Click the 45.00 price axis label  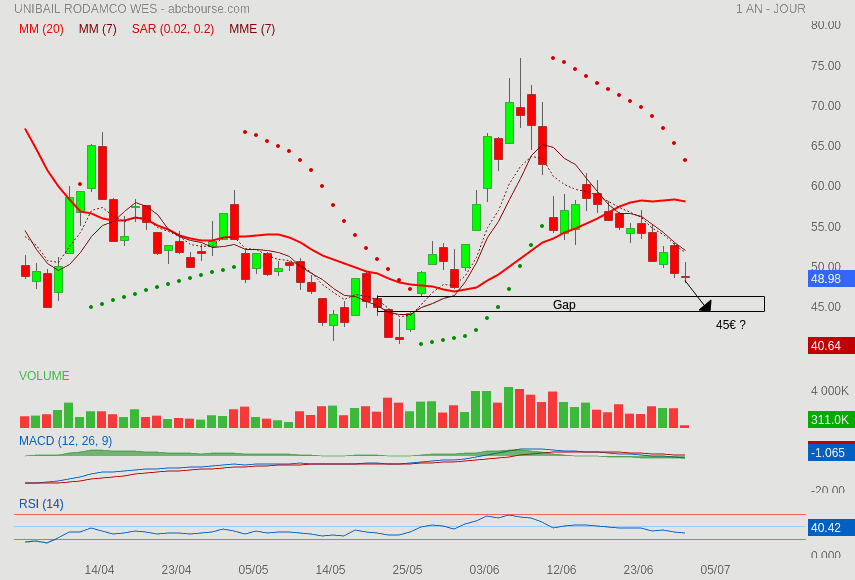(826, 307)
